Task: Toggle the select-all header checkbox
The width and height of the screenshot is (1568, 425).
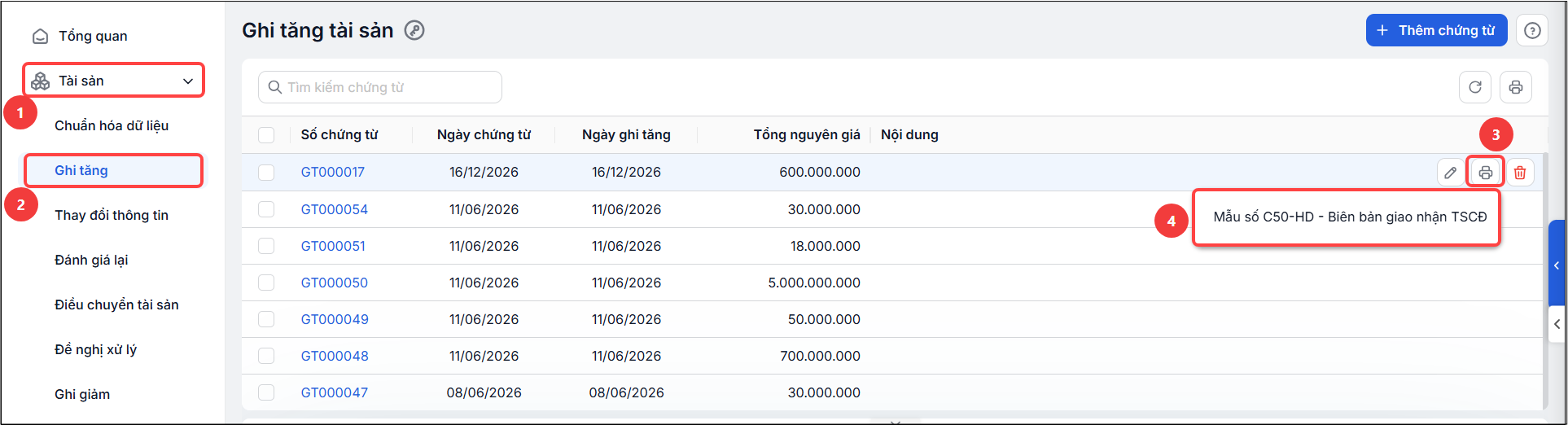Action: [x=266, y=135]
